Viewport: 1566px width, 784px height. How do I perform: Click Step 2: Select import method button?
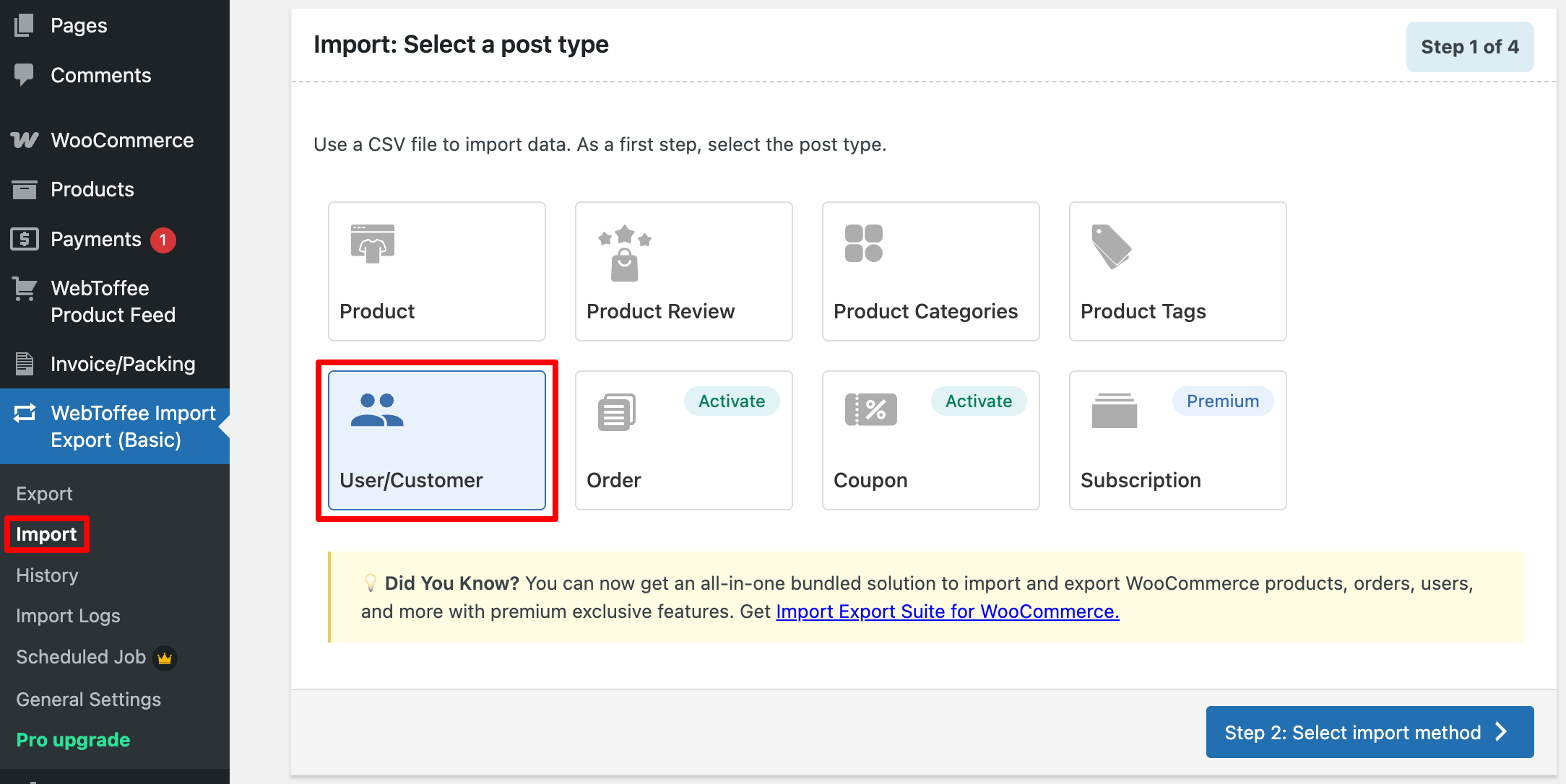(1370, 732)
